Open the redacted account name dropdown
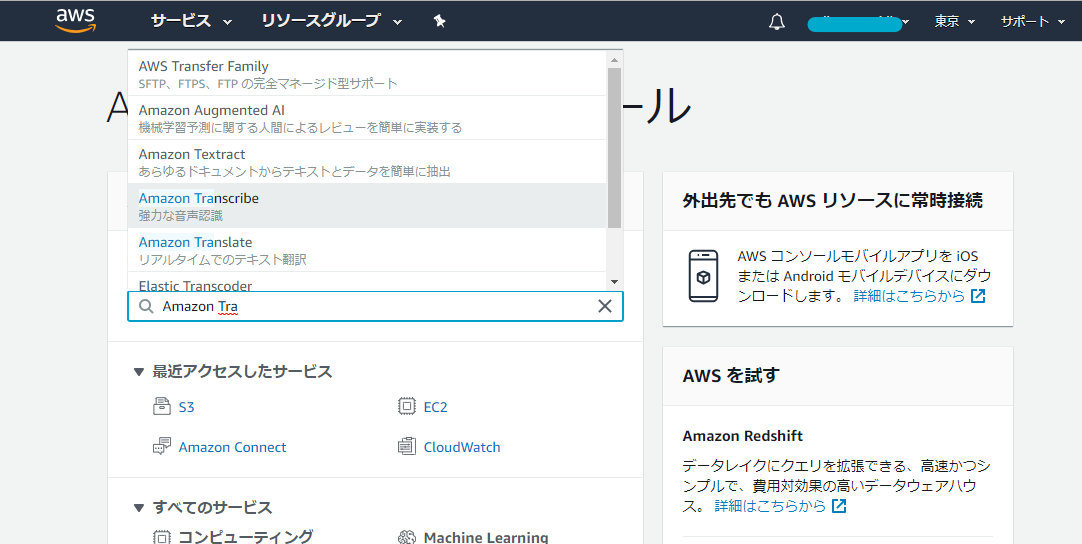 pos(858,23)
